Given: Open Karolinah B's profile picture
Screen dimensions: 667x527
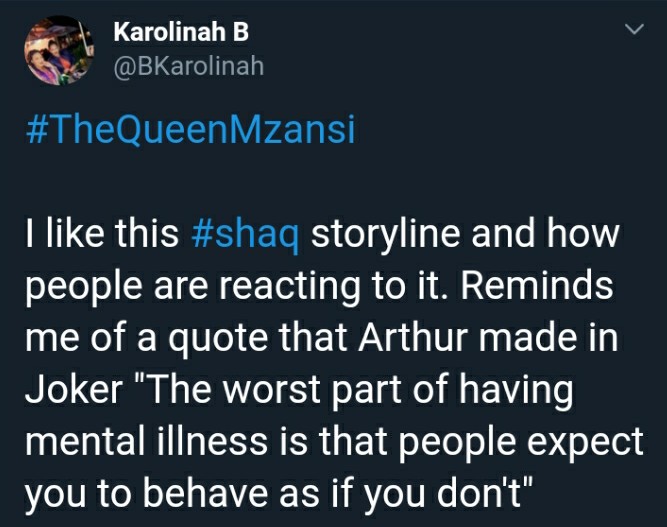Looking at the screenshot, I should click(x=59, y=50).
